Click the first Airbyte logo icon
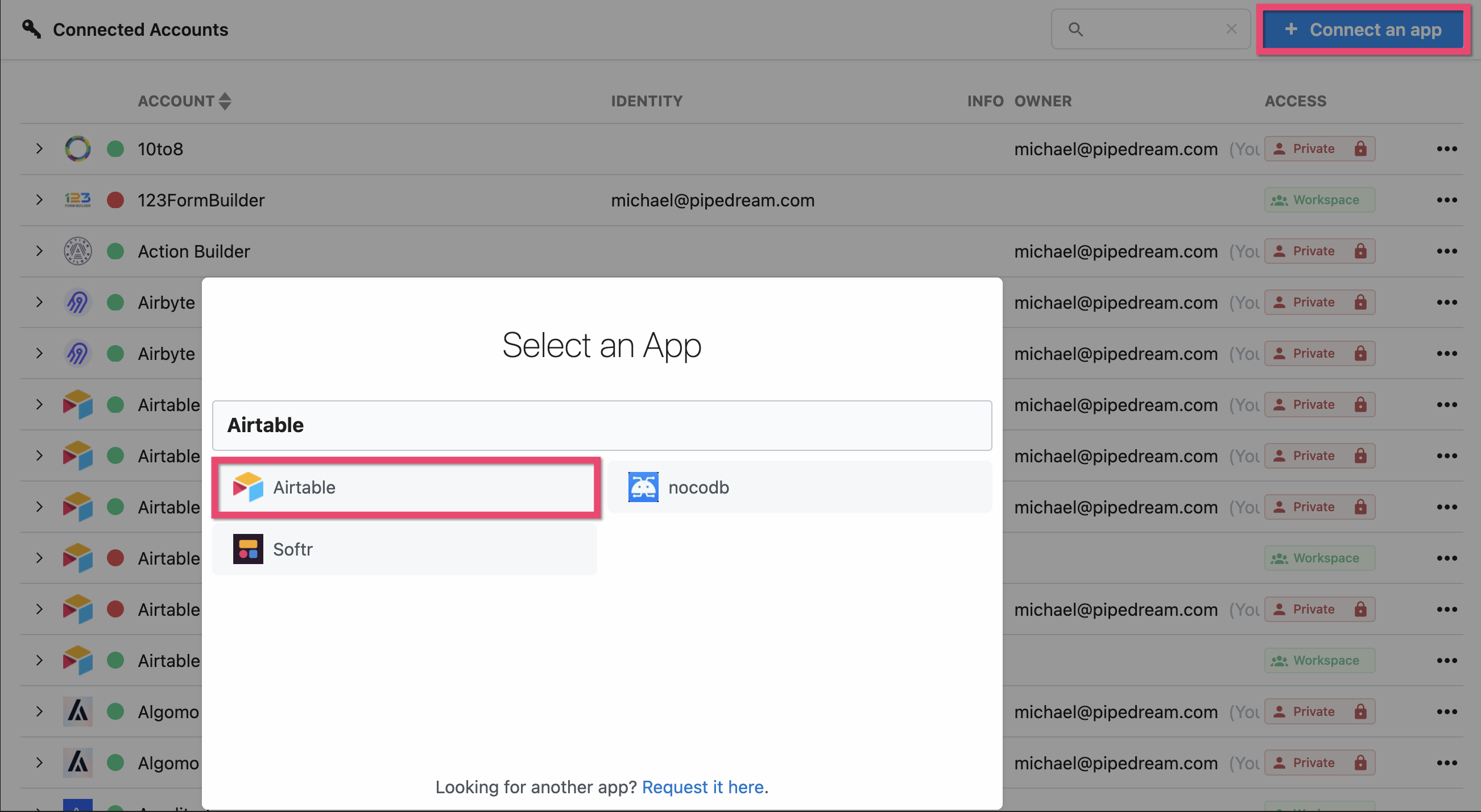The image size is (1481, 812). tap(77, 303)
